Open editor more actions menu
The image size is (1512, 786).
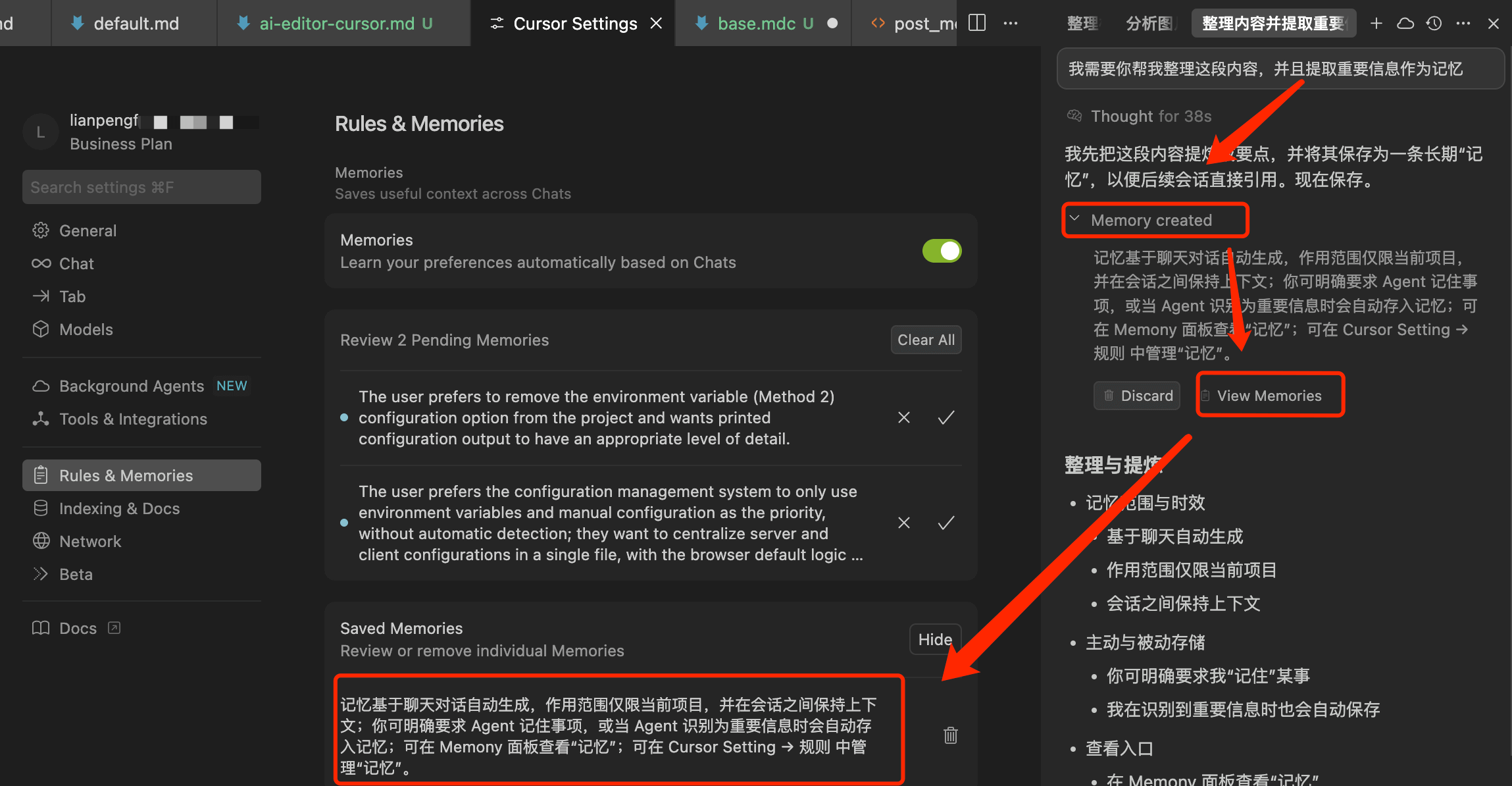1010,23
